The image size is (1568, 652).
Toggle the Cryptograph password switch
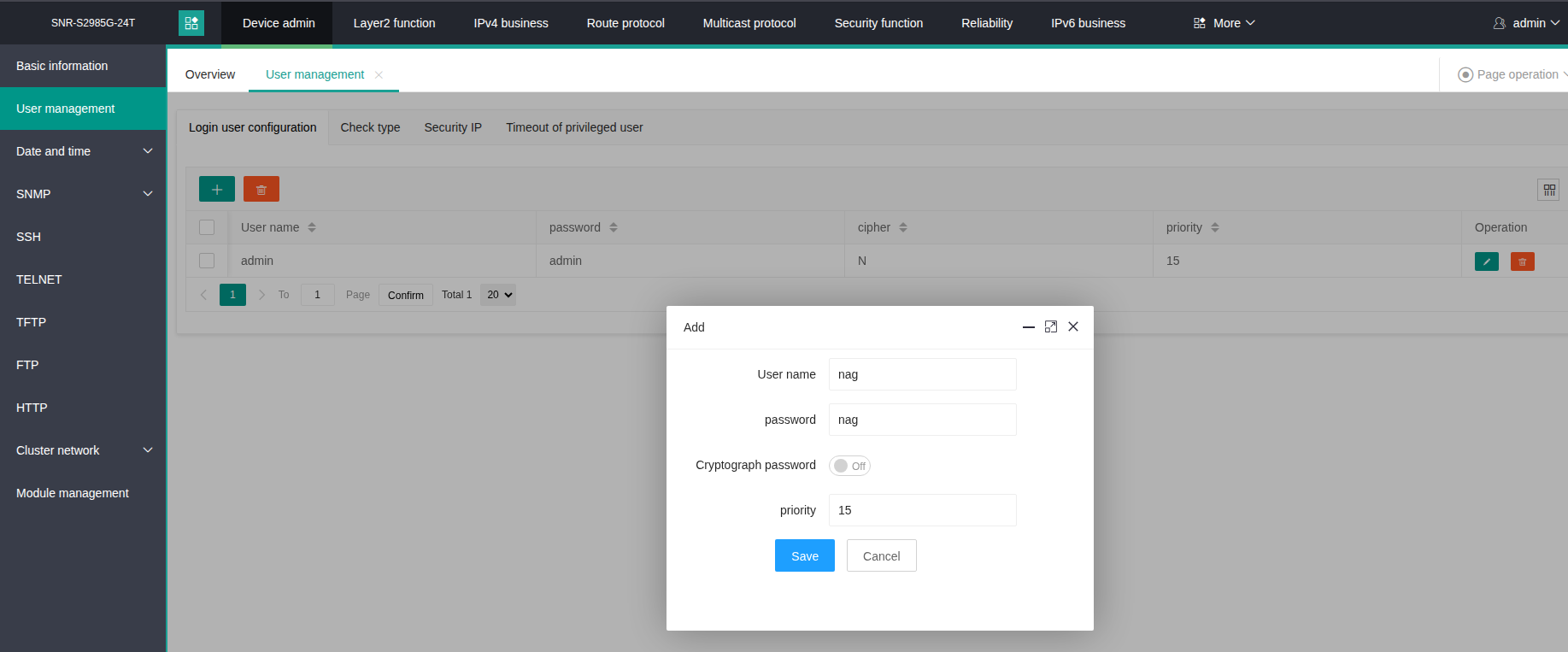pos(849,466)
